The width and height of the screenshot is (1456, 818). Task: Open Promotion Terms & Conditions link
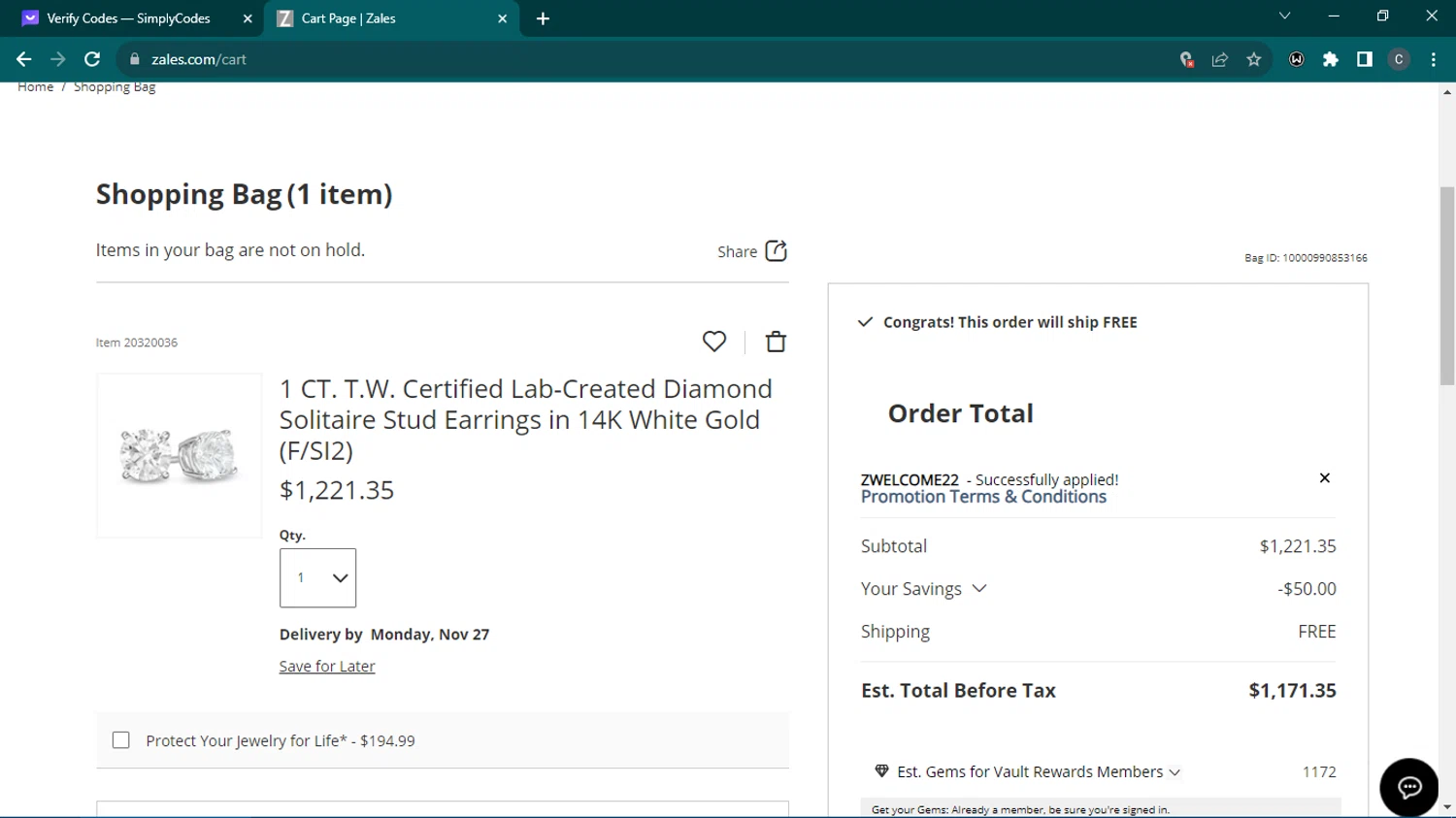pos(983,497)
